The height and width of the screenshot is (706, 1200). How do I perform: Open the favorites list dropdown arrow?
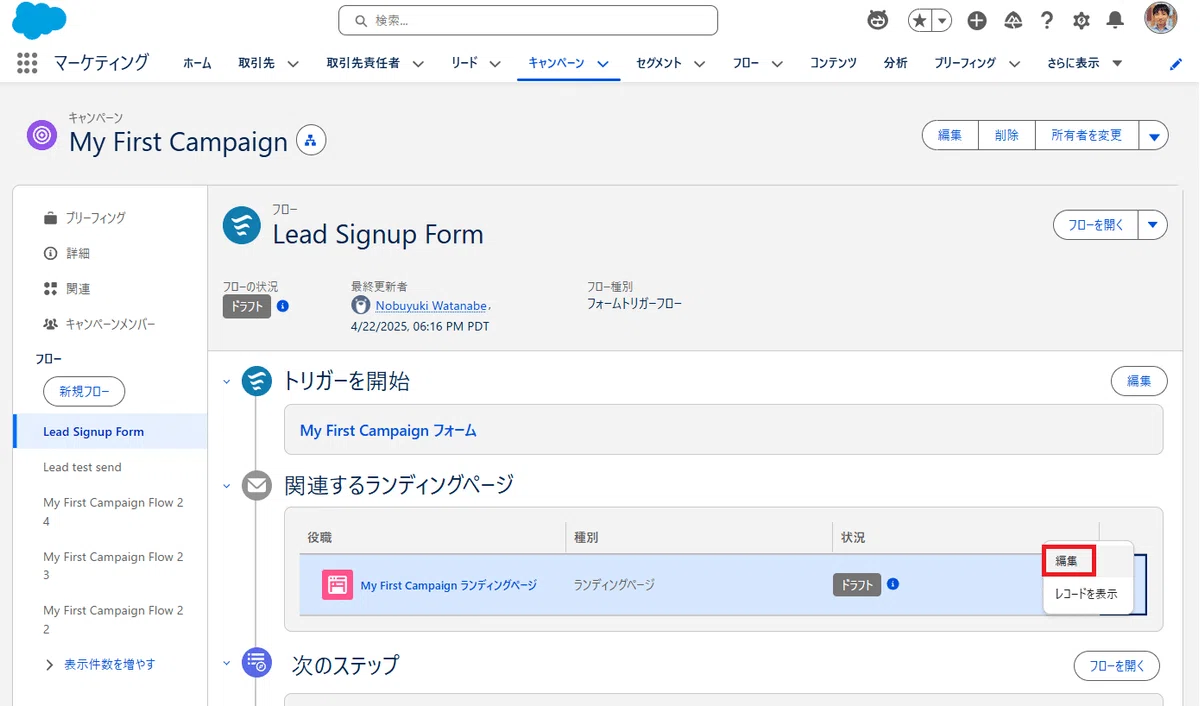click(x=942, y=20)
